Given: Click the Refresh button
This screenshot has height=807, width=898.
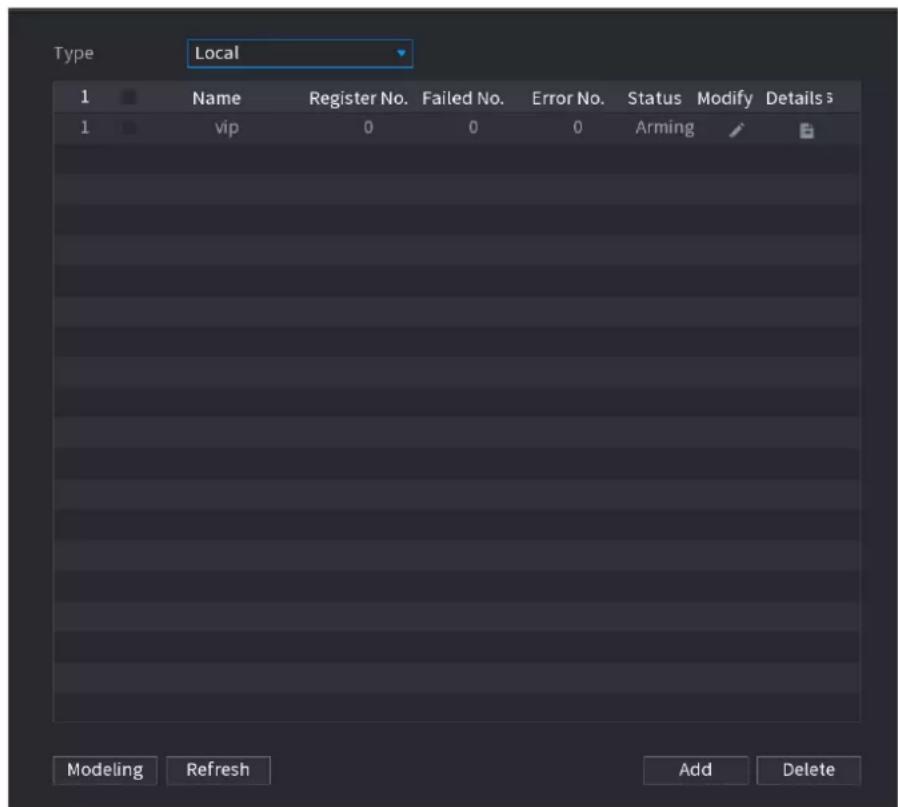Looking at the screenshot, I should [x=218, y=770].
